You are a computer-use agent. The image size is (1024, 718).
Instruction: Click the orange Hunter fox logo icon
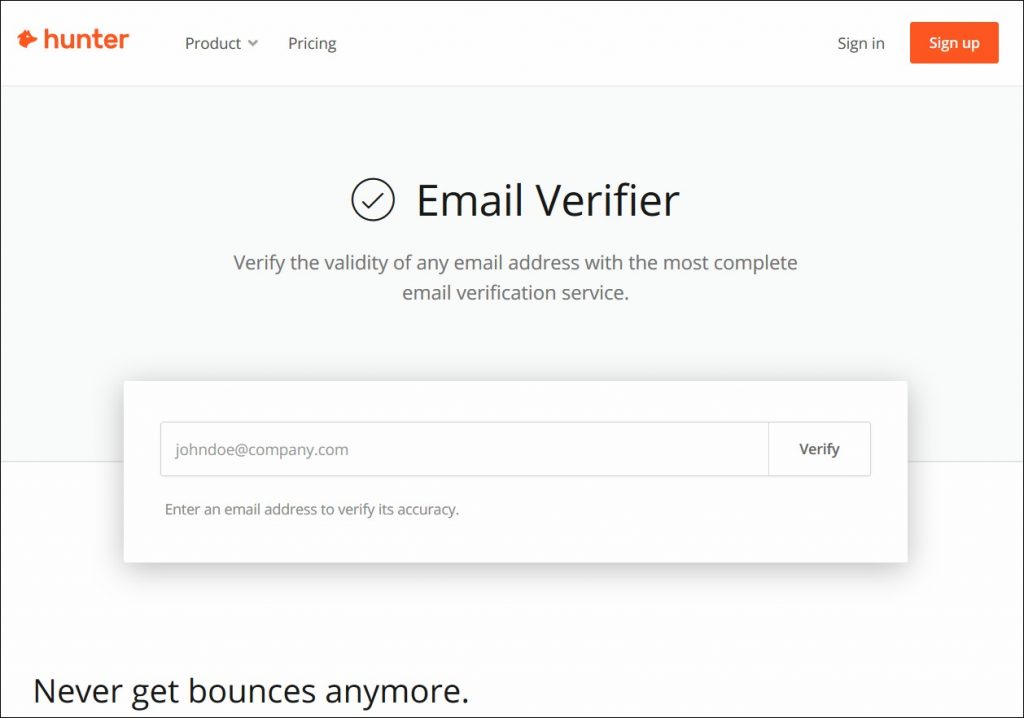27,40
